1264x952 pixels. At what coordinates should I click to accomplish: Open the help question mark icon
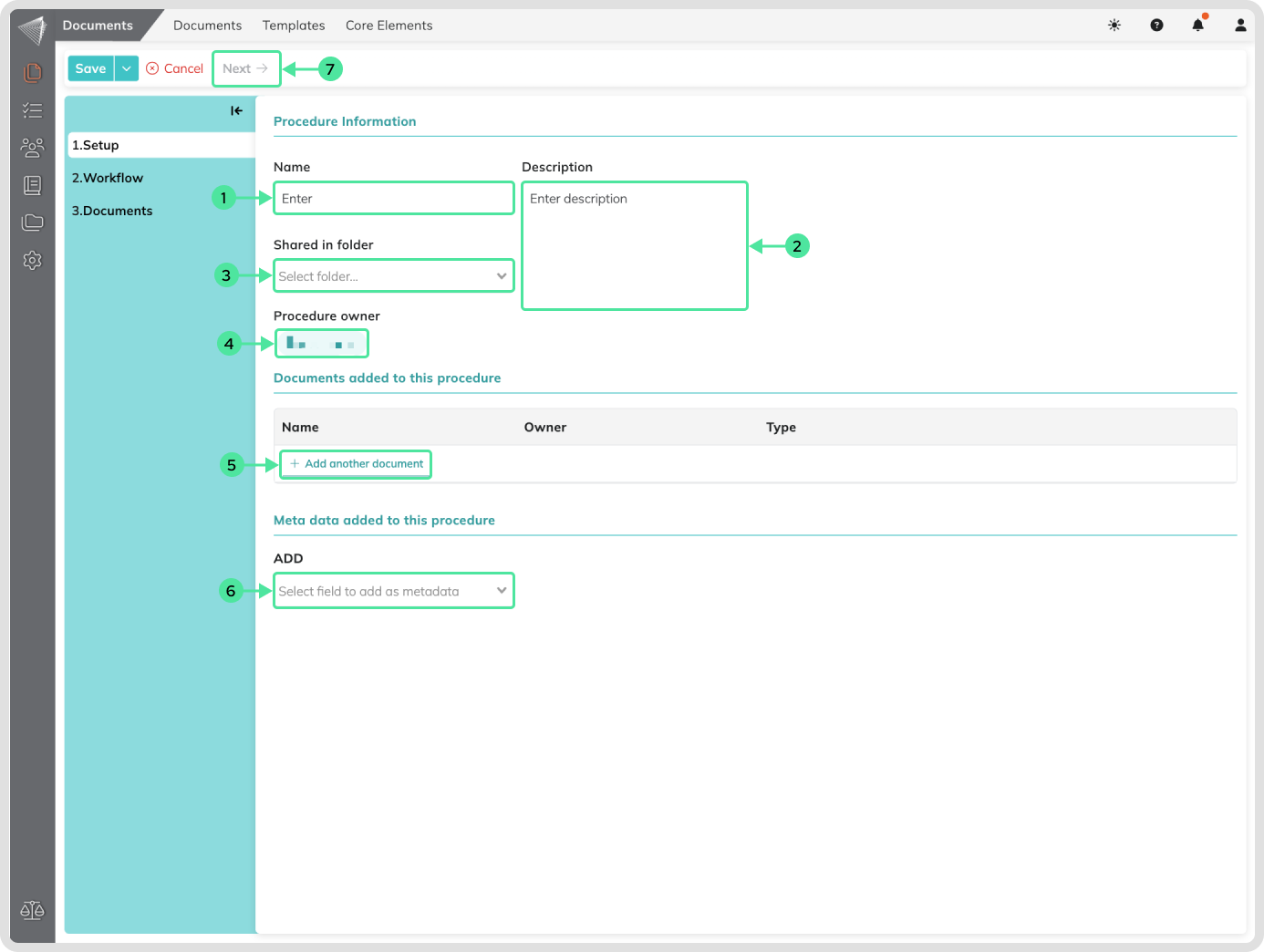point(1156,26)
